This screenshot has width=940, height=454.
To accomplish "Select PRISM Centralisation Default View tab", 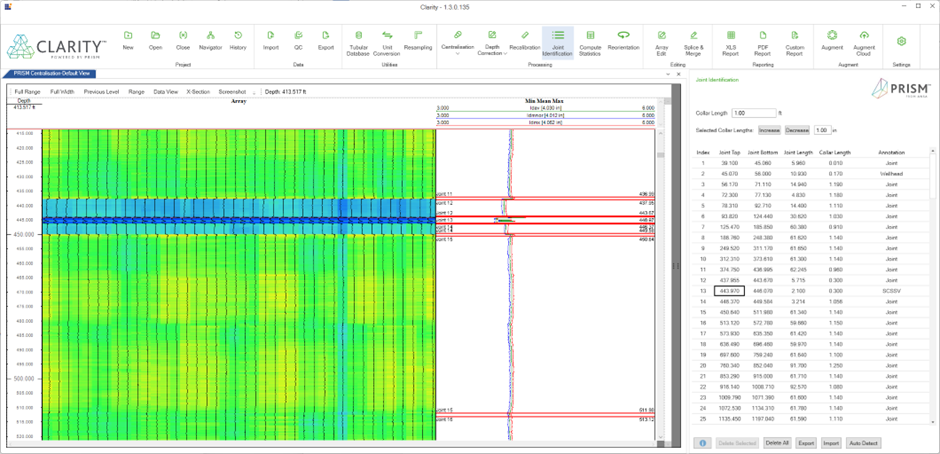I will point(50,74).
